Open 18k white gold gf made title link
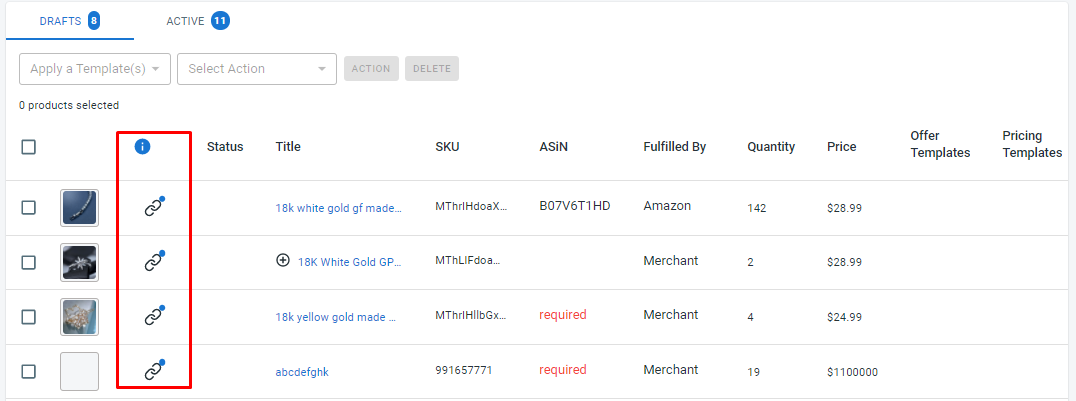Viewport: 1076px width, 401px height. [338, 208]
